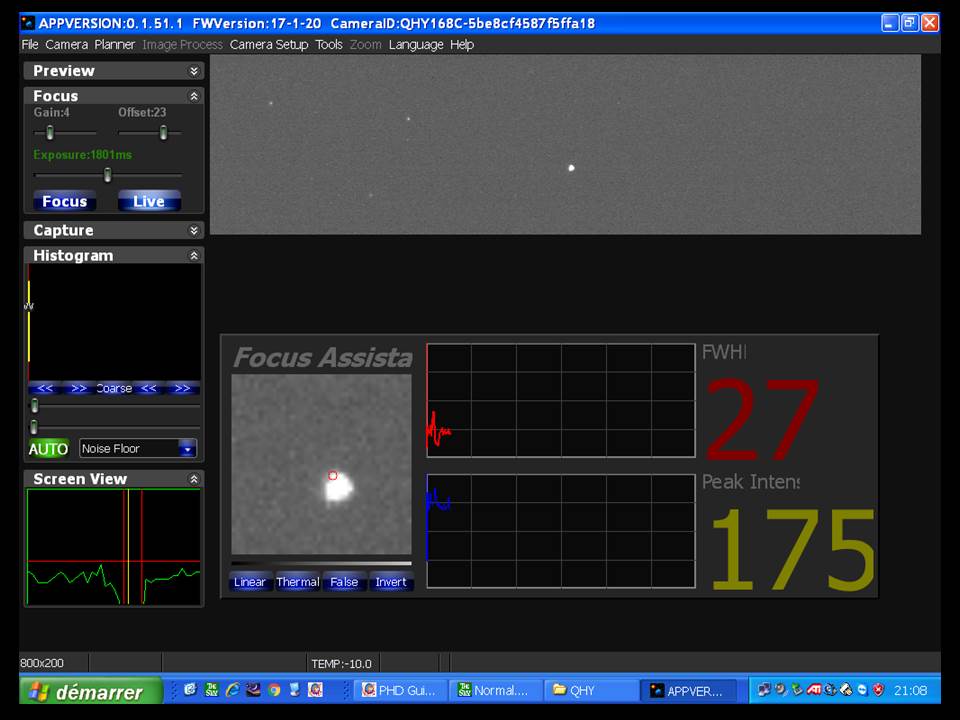Click the red star marker in Focus Assistant
Screen dimensions: 960x720
point(333,476)
